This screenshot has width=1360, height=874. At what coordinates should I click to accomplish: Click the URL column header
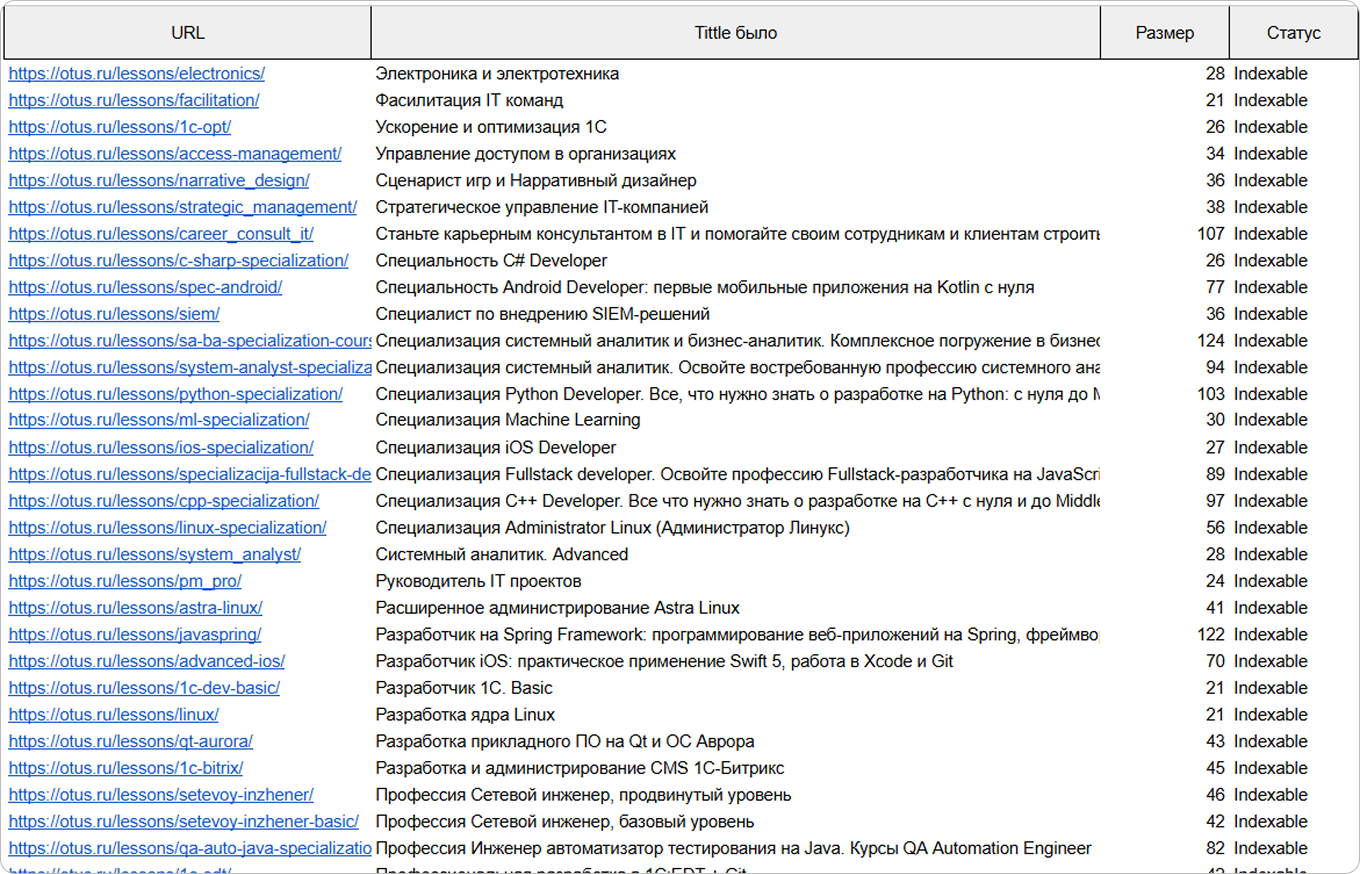coord(188,33)
